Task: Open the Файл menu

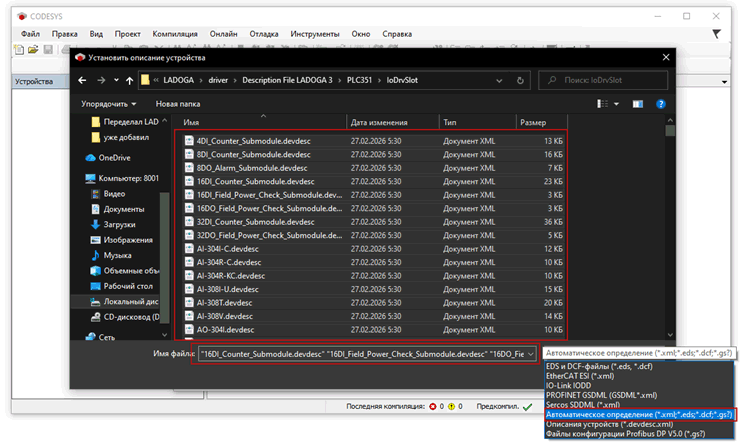Action: pos(30,34)
